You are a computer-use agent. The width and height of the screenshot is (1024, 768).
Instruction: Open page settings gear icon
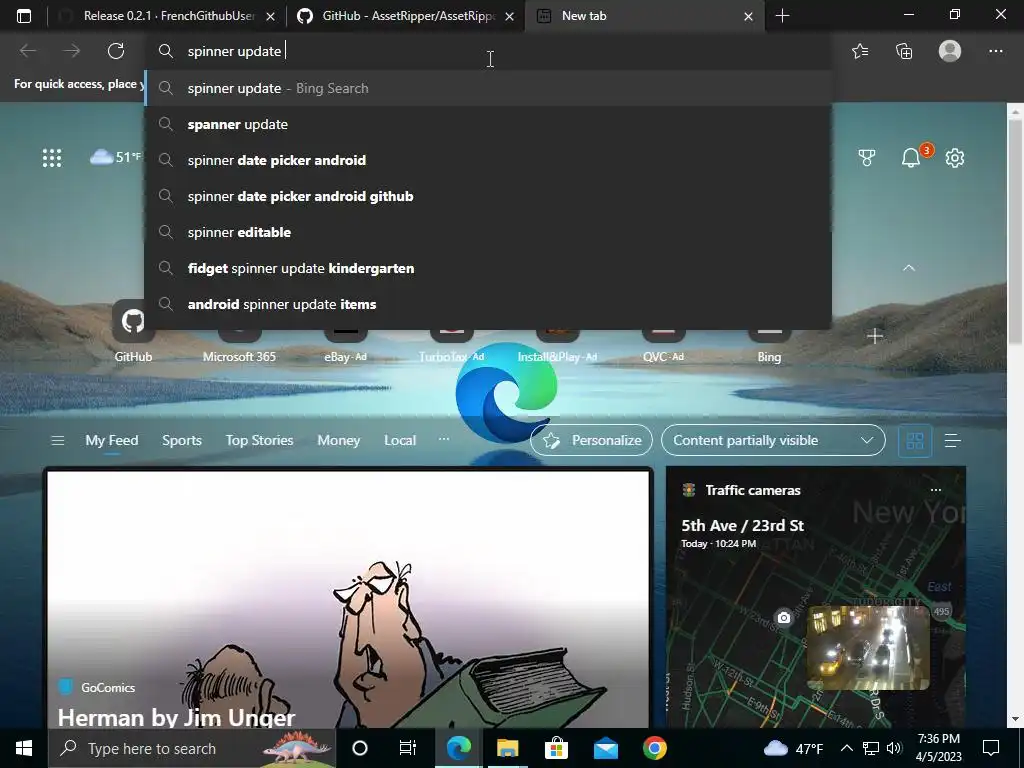tap(955, 157)
